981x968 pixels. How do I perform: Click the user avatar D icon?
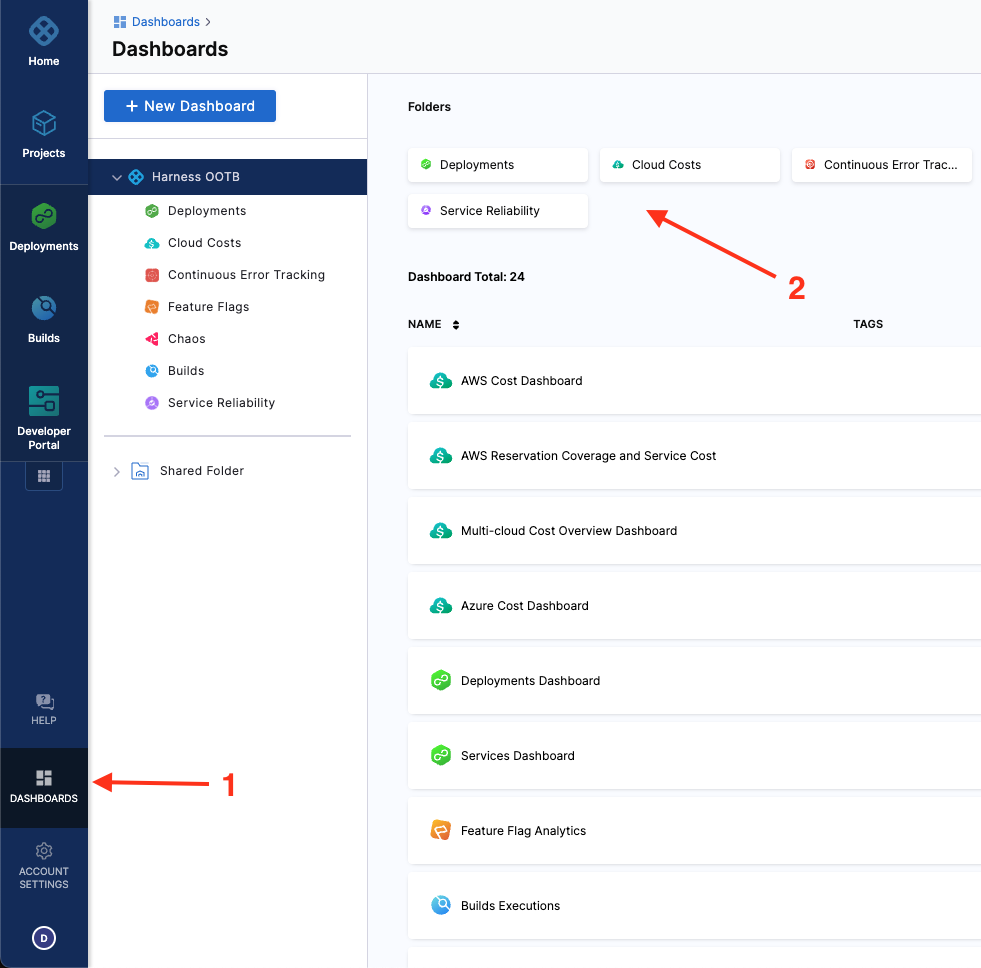[44, 938]
